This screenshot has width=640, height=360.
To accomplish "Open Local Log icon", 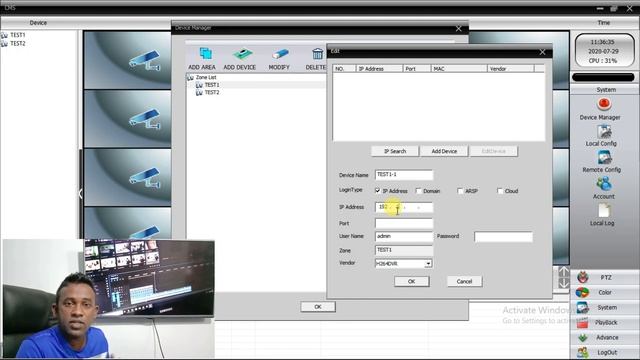I will (604, 211).
